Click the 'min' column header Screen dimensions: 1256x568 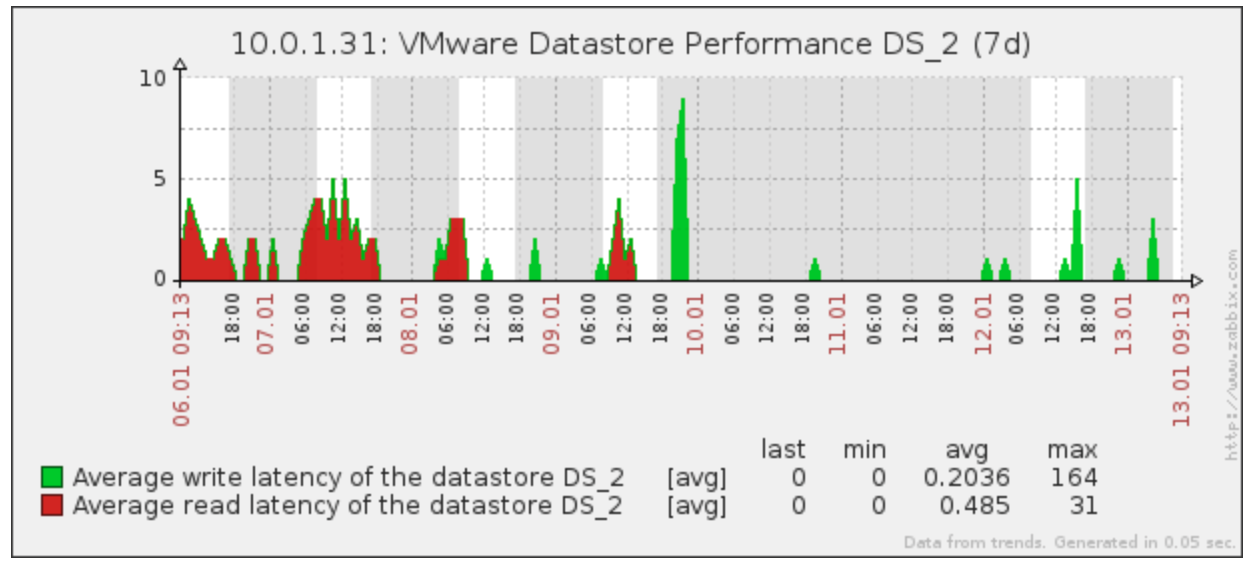pos(864,449)
